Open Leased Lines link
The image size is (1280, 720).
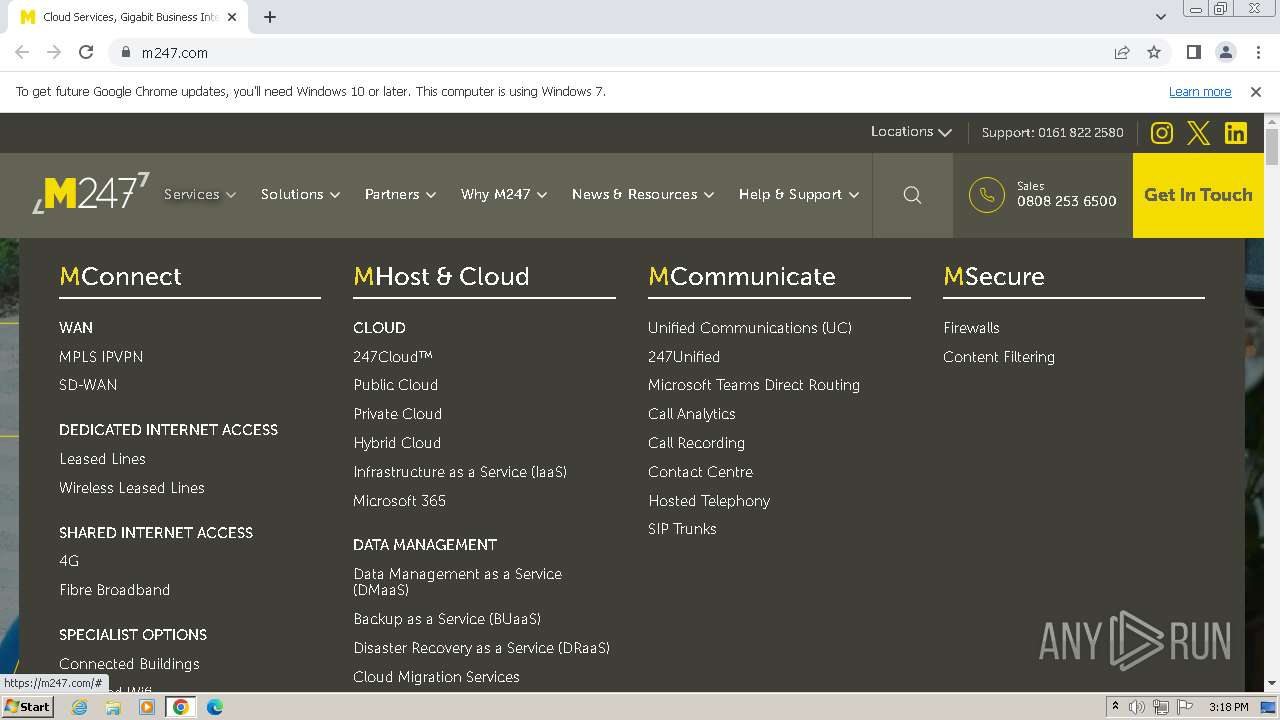[102, 459]
